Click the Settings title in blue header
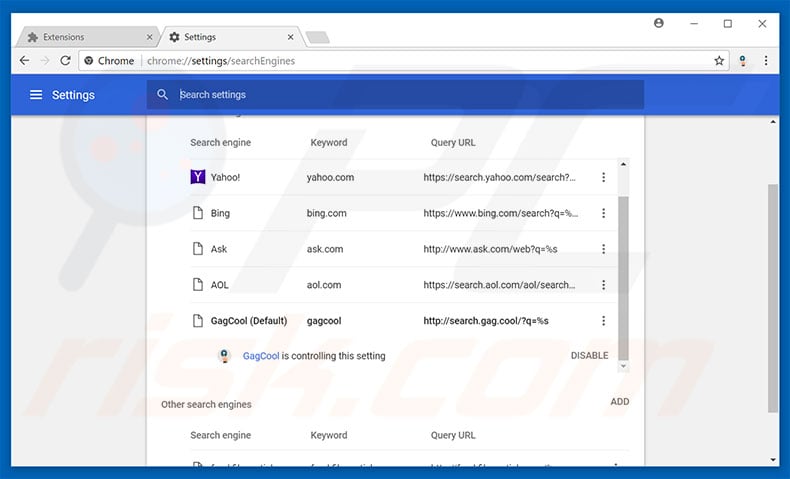790x479 pixels. click(73, 95)
